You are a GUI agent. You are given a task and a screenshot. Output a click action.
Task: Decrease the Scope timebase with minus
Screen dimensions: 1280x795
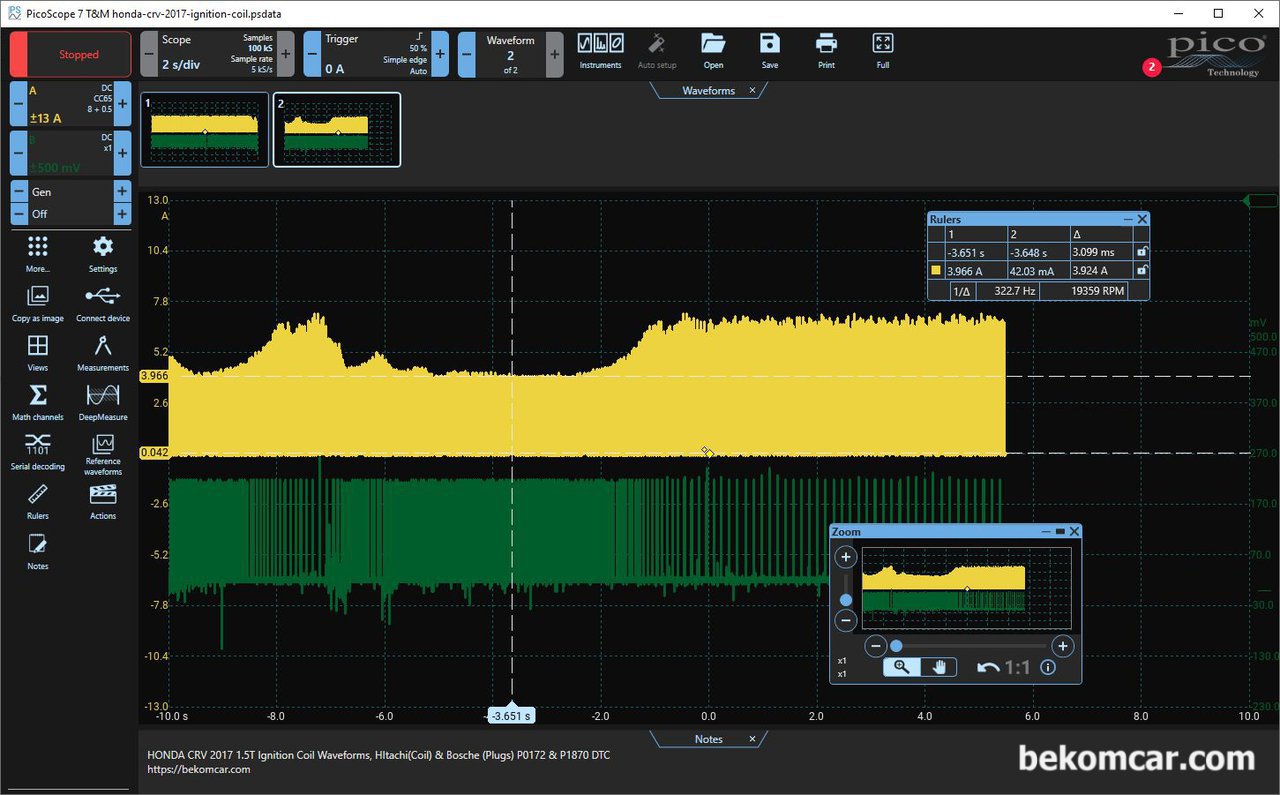pos(149,54)
